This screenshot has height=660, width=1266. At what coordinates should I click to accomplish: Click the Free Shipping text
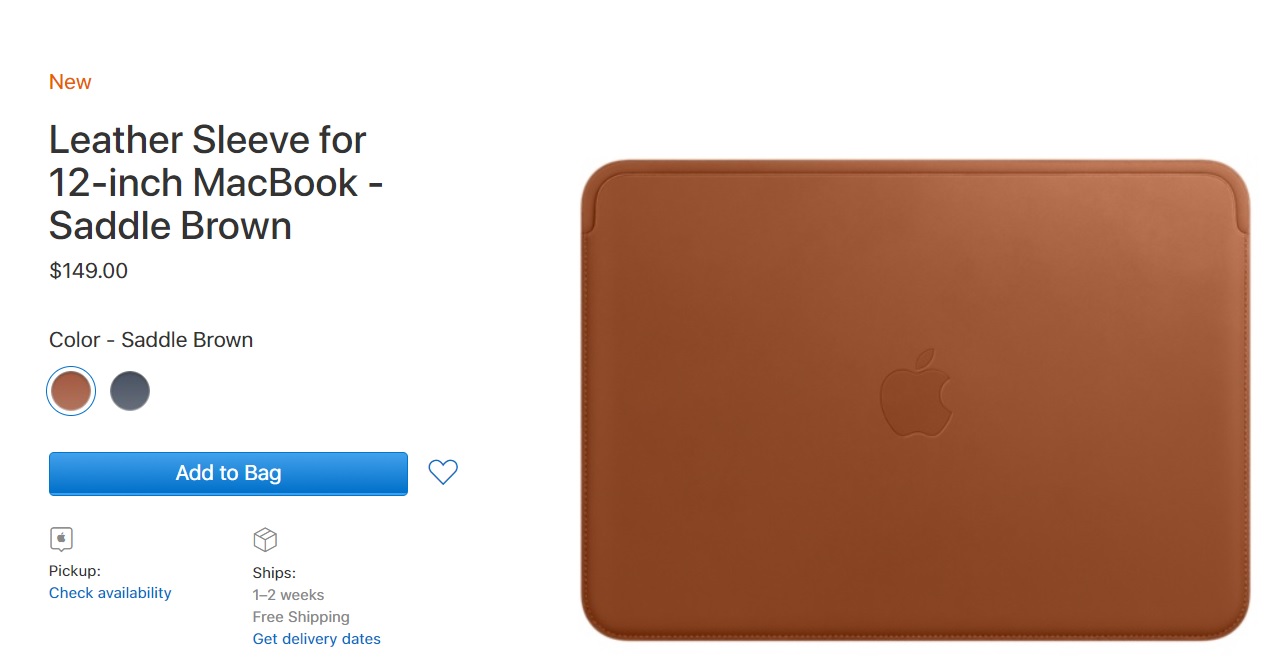[x=301, y=617]
